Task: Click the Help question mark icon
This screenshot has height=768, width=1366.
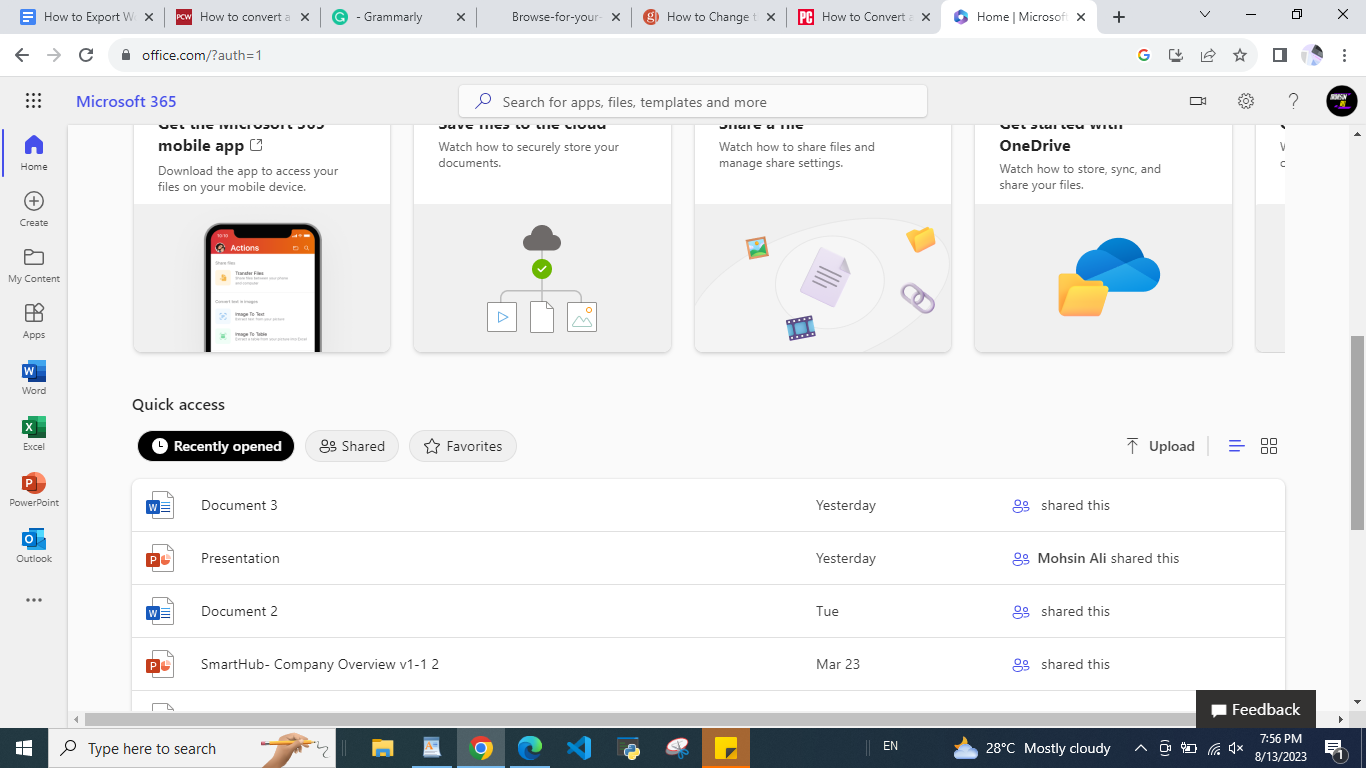Action: point(1293,101)
